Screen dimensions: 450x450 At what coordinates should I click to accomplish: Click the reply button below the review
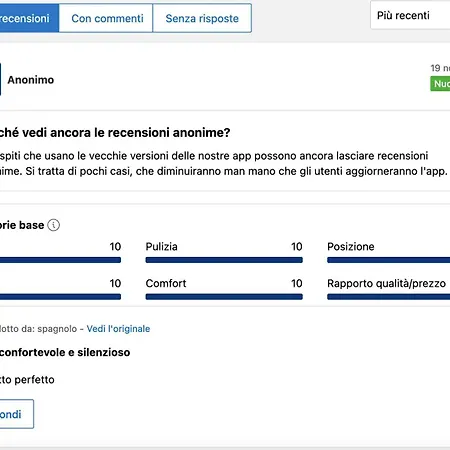click(16, 414)
